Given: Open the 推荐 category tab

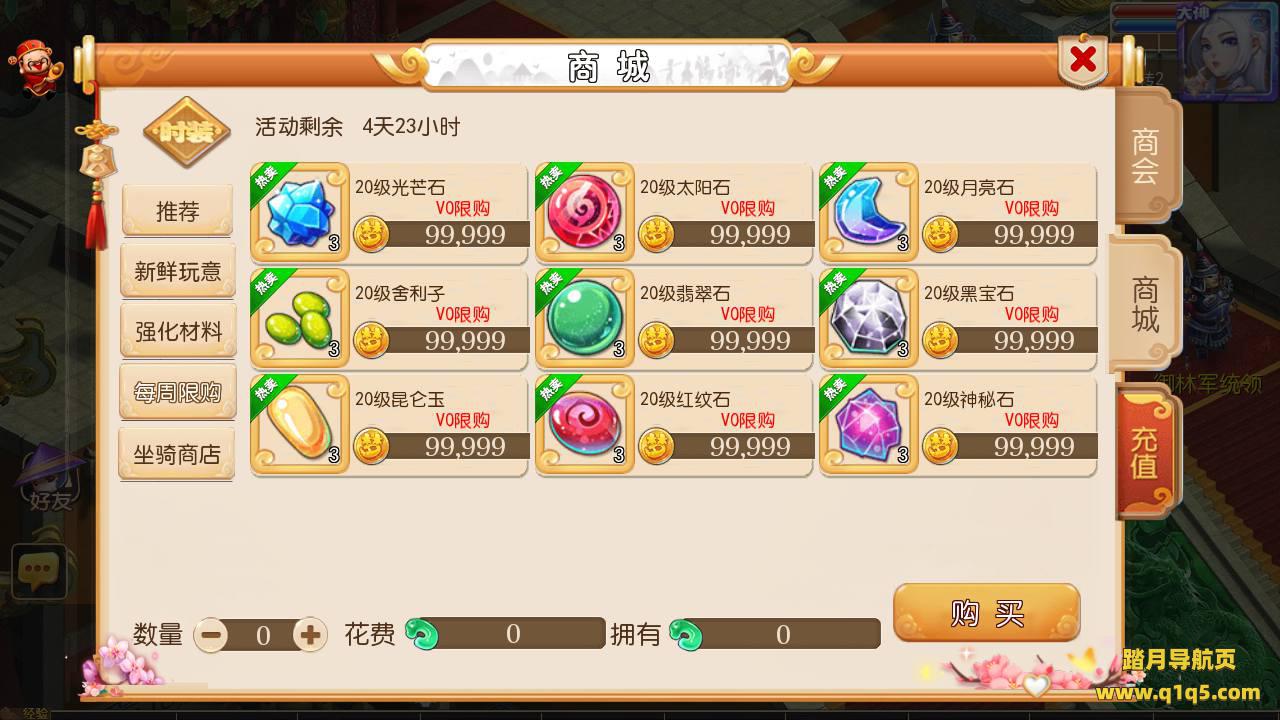Looking at the screenshot, I should [x=178, y=211].
